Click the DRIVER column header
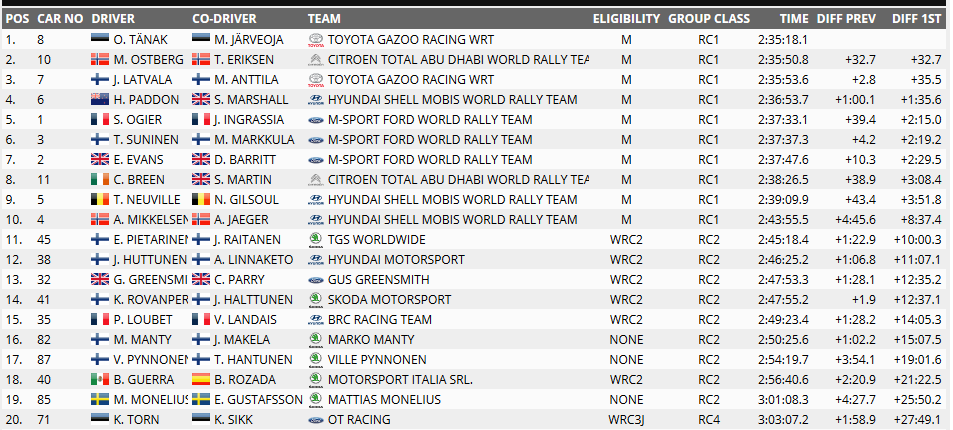The image size is (953, 430). point(113,19)
